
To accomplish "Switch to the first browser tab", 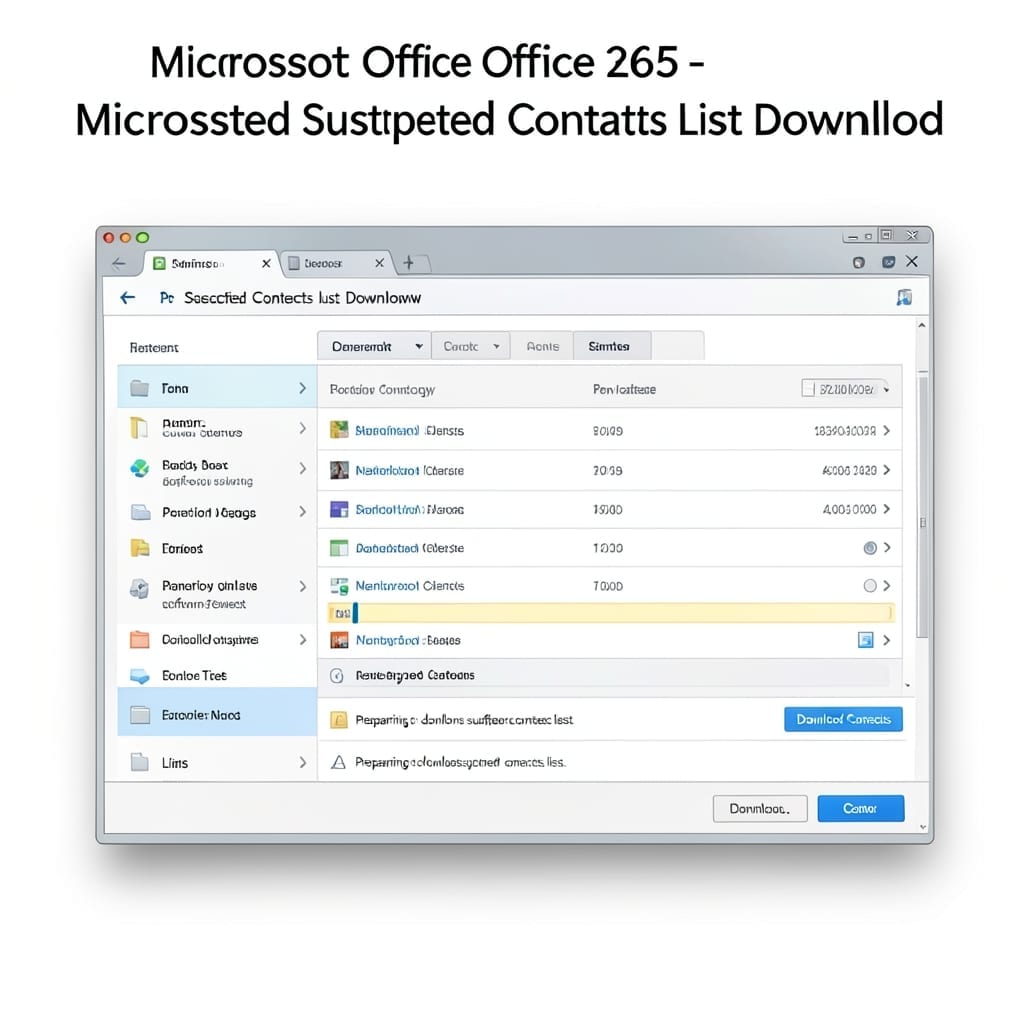I will point(210,263).
